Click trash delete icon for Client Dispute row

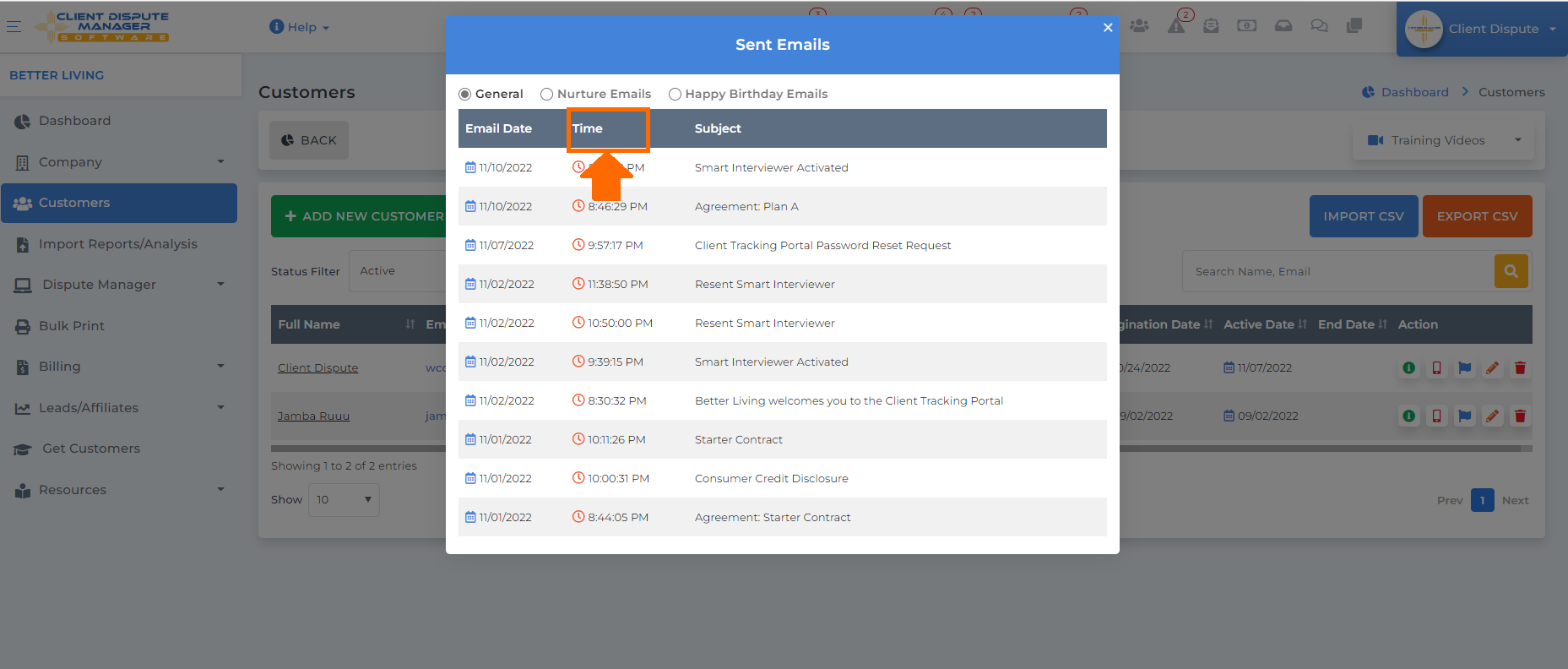point(1520,367)
